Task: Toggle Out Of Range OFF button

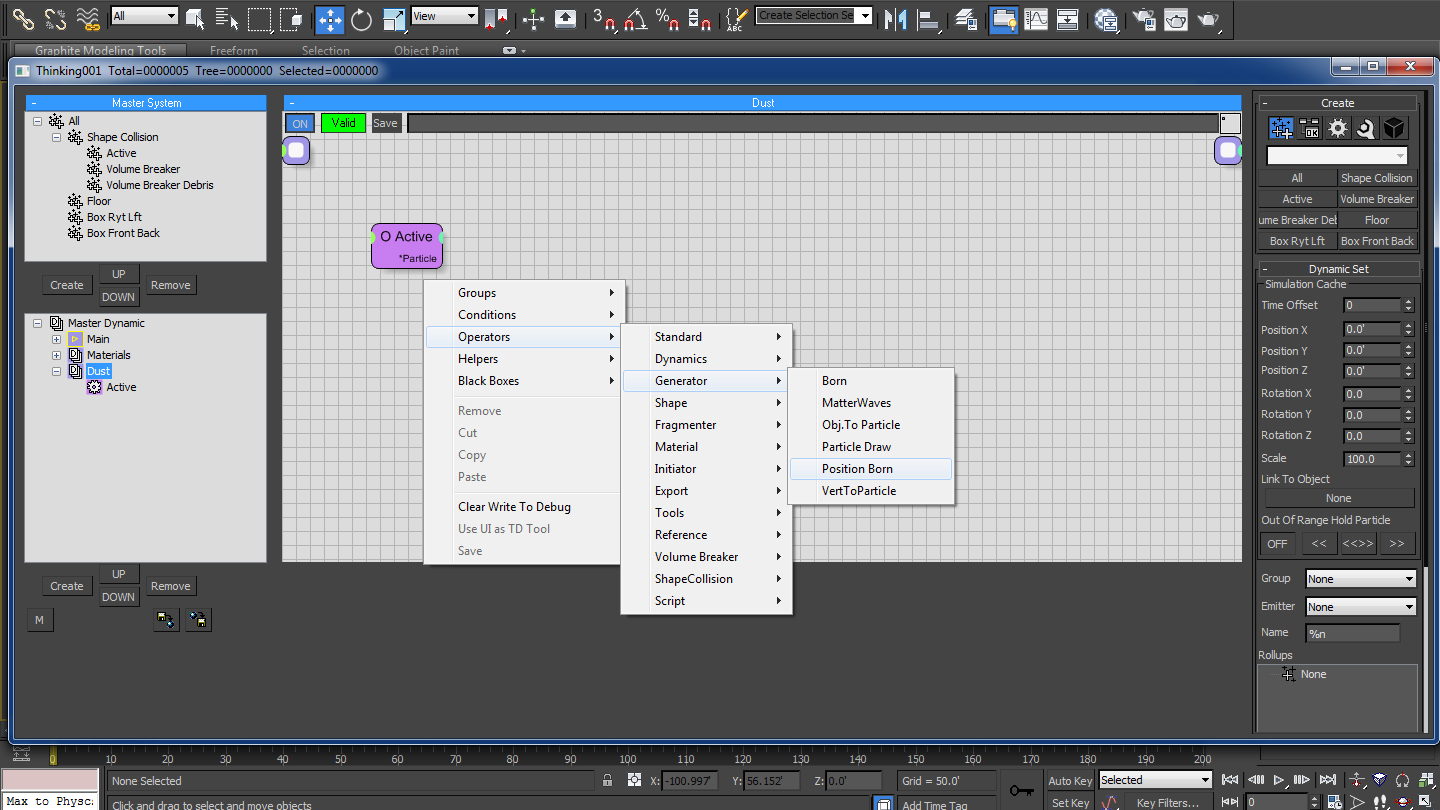Action: pos(1277,544)
